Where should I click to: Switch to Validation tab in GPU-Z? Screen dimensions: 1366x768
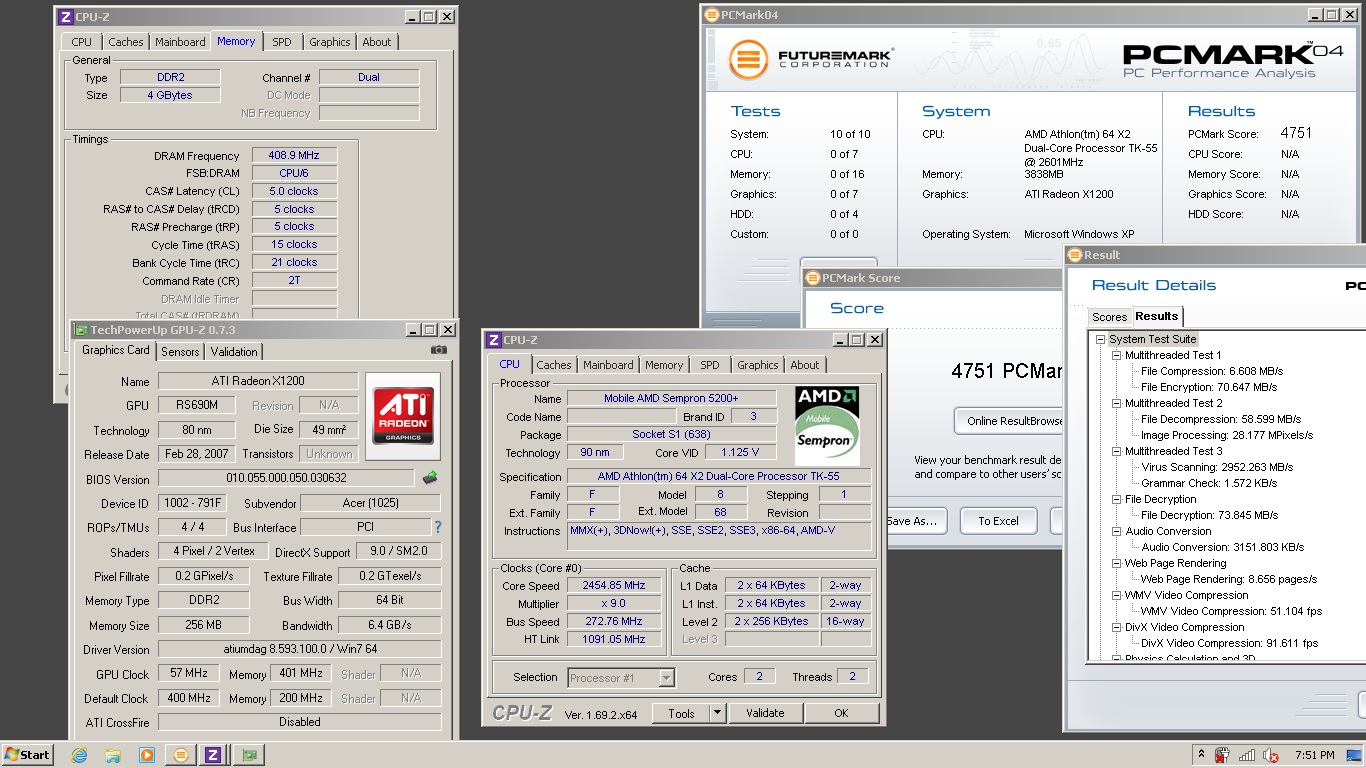click(234, 352)
